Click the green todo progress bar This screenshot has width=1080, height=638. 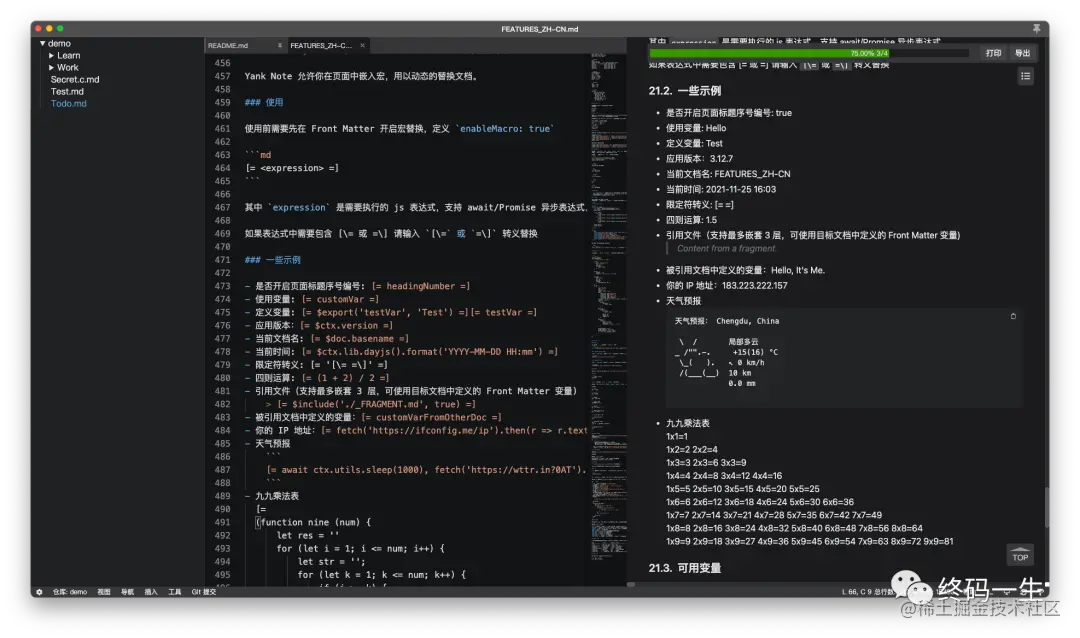(809, 53)
